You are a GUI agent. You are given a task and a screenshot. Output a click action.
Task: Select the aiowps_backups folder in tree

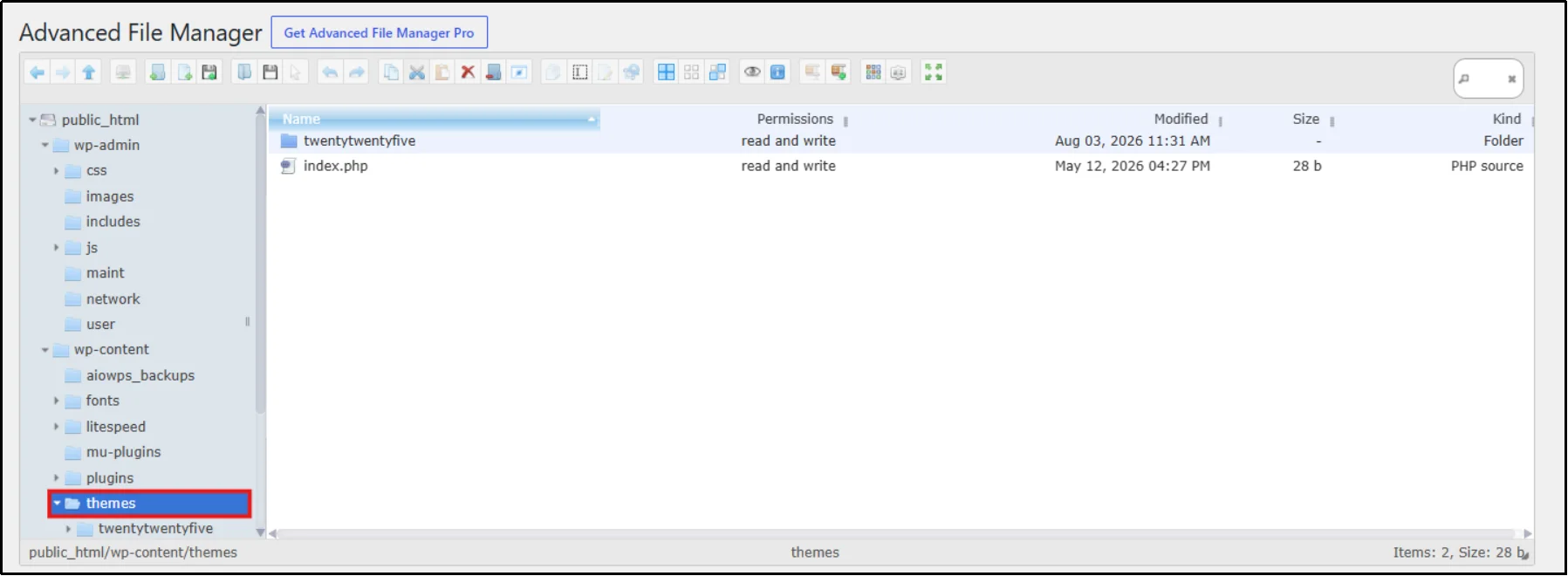click(140, 375)
